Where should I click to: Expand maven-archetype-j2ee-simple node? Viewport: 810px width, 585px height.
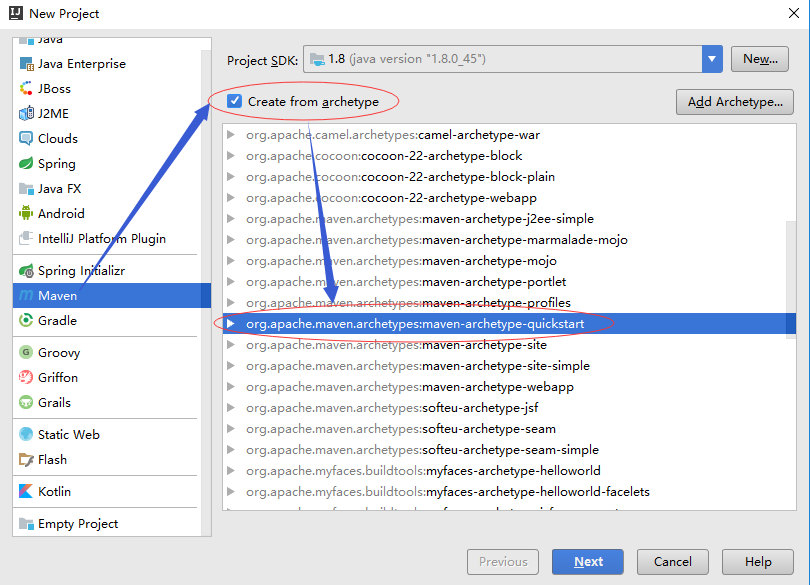pos(231,219)
